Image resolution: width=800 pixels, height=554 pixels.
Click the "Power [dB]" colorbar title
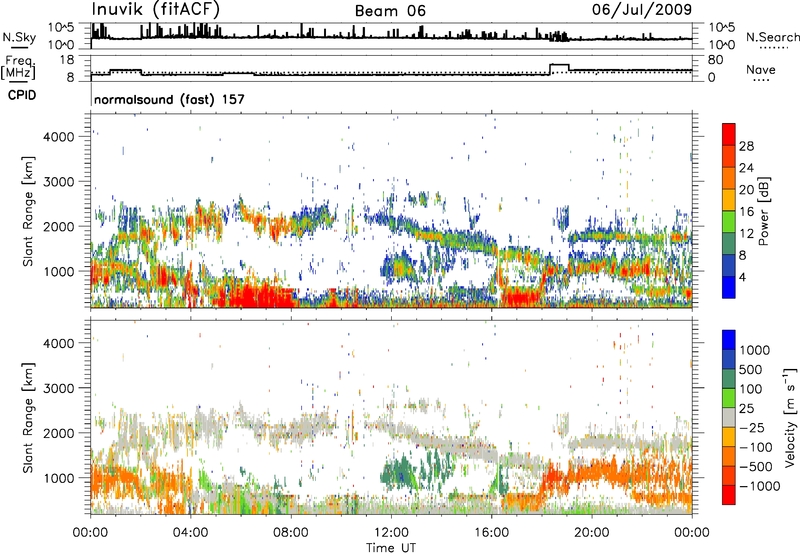763,211
